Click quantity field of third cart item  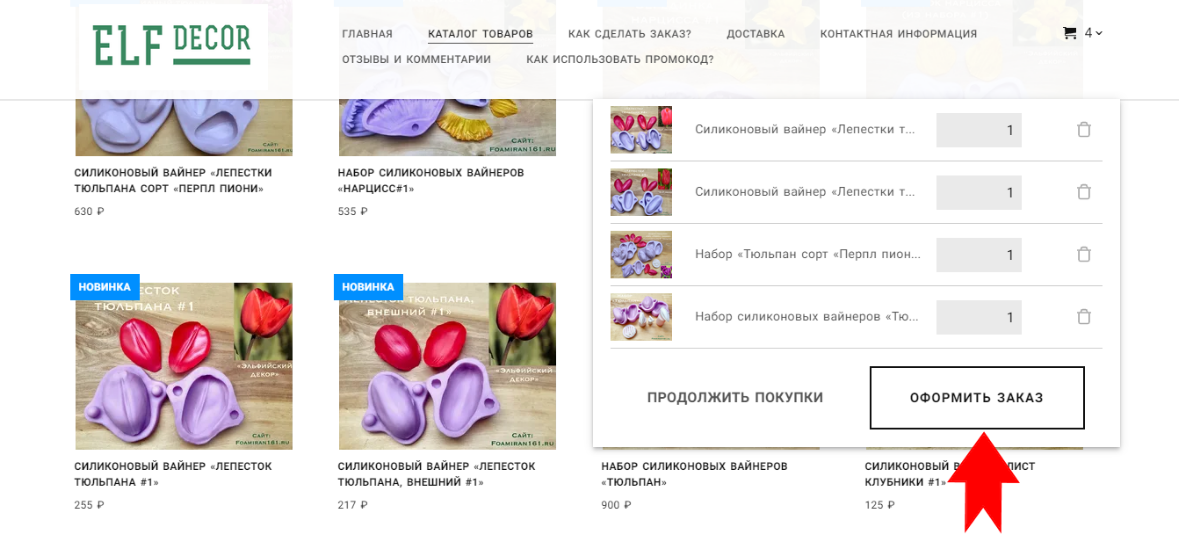[979, 255]
